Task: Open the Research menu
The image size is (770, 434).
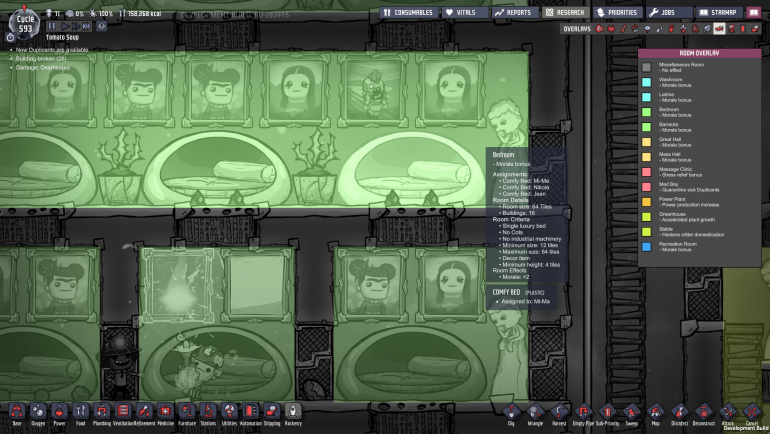Action: [565, 13]
